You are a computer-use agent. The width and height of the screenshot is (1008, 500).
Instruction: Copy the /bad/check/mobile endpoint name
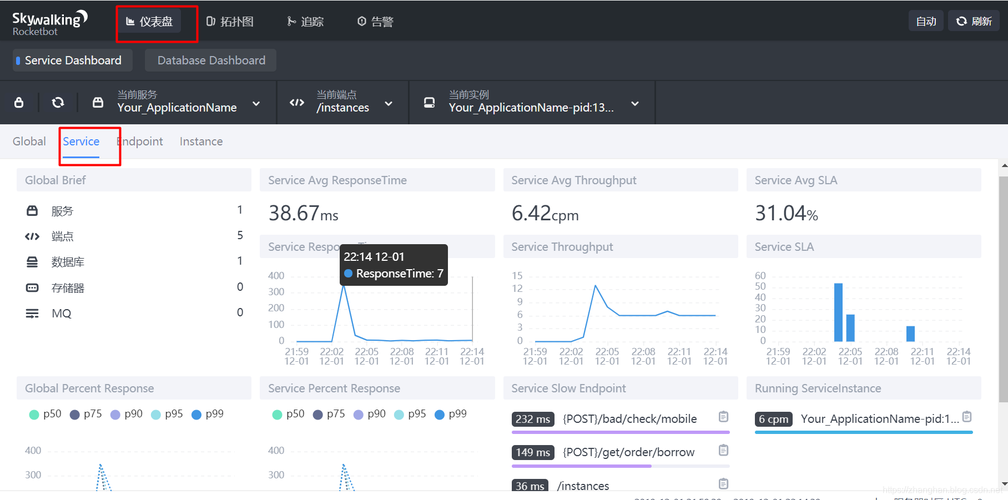point(723,418)
